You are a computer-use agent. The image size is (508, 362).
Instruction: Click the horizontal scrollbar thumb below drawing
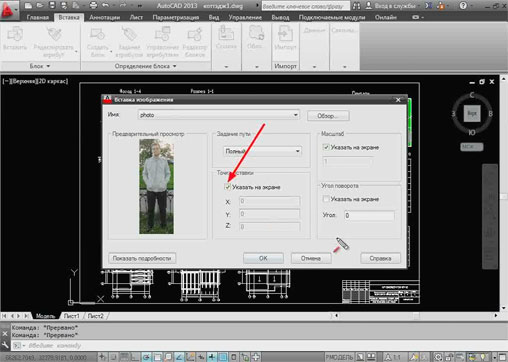(416, 315)
